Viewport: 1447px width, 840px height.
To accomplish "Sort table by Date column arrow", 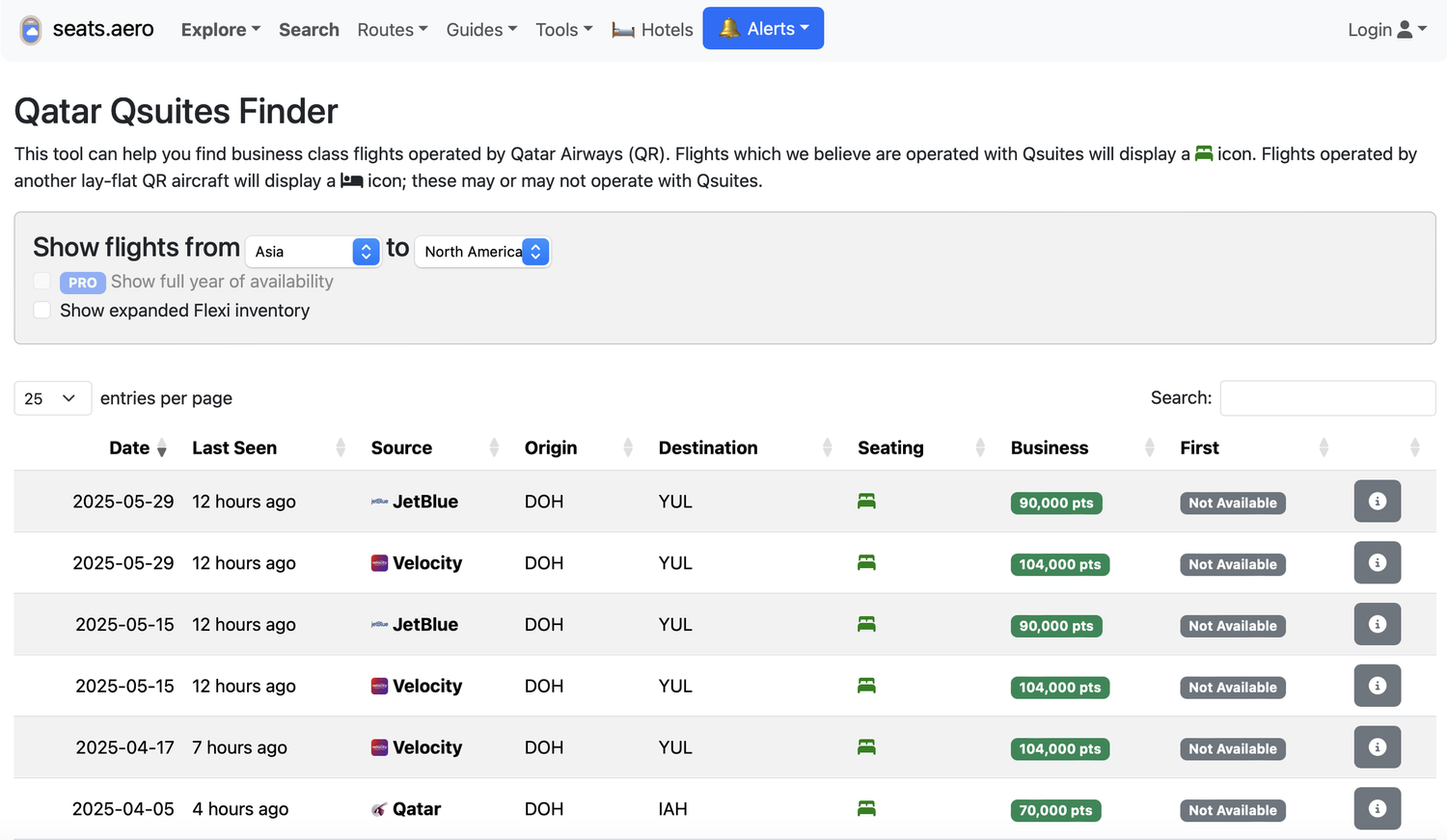I will click(x=161, y=448).
